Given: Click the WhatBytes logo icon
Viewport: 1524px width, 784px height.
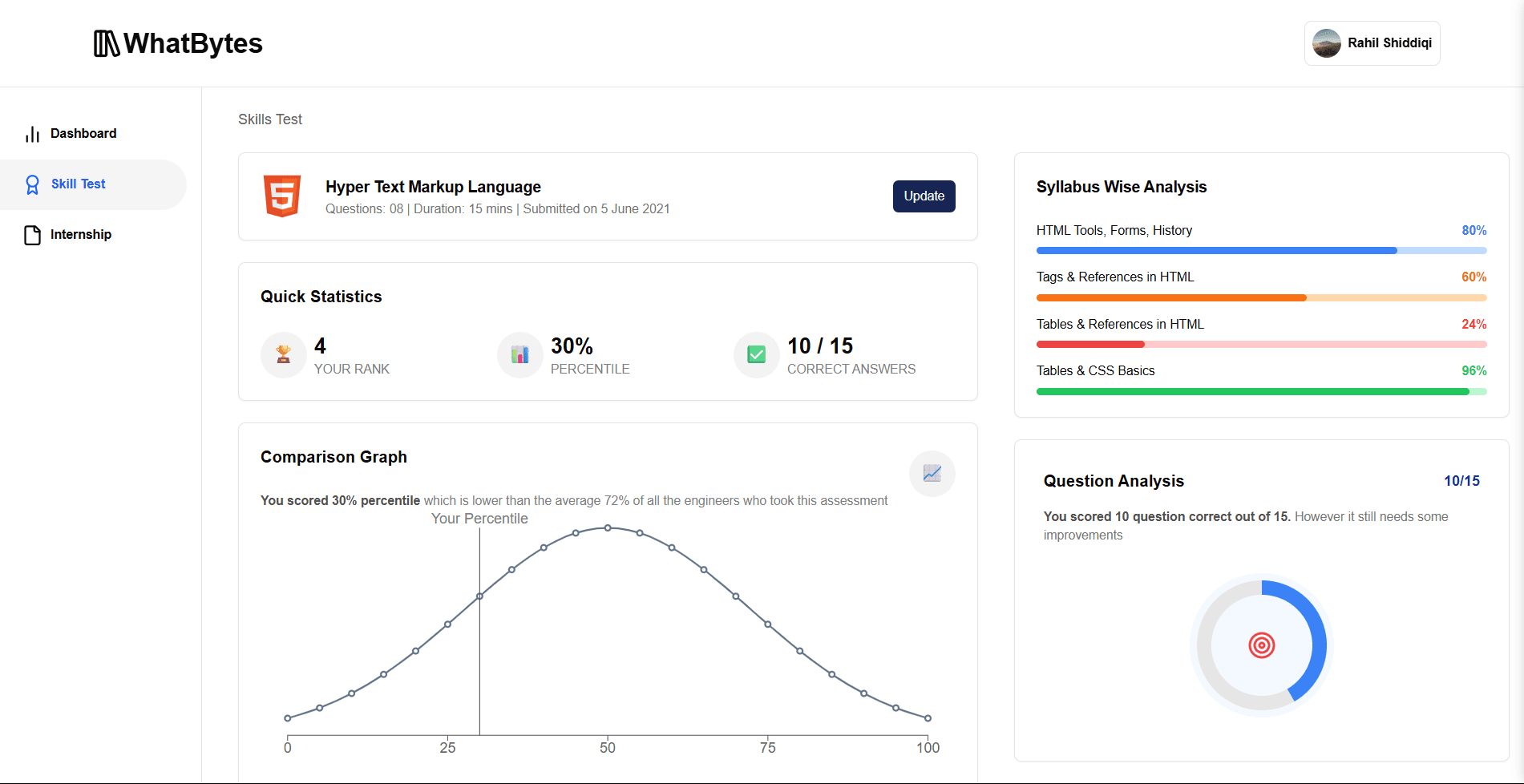Looking at the screenshot, I should [105, 43].
